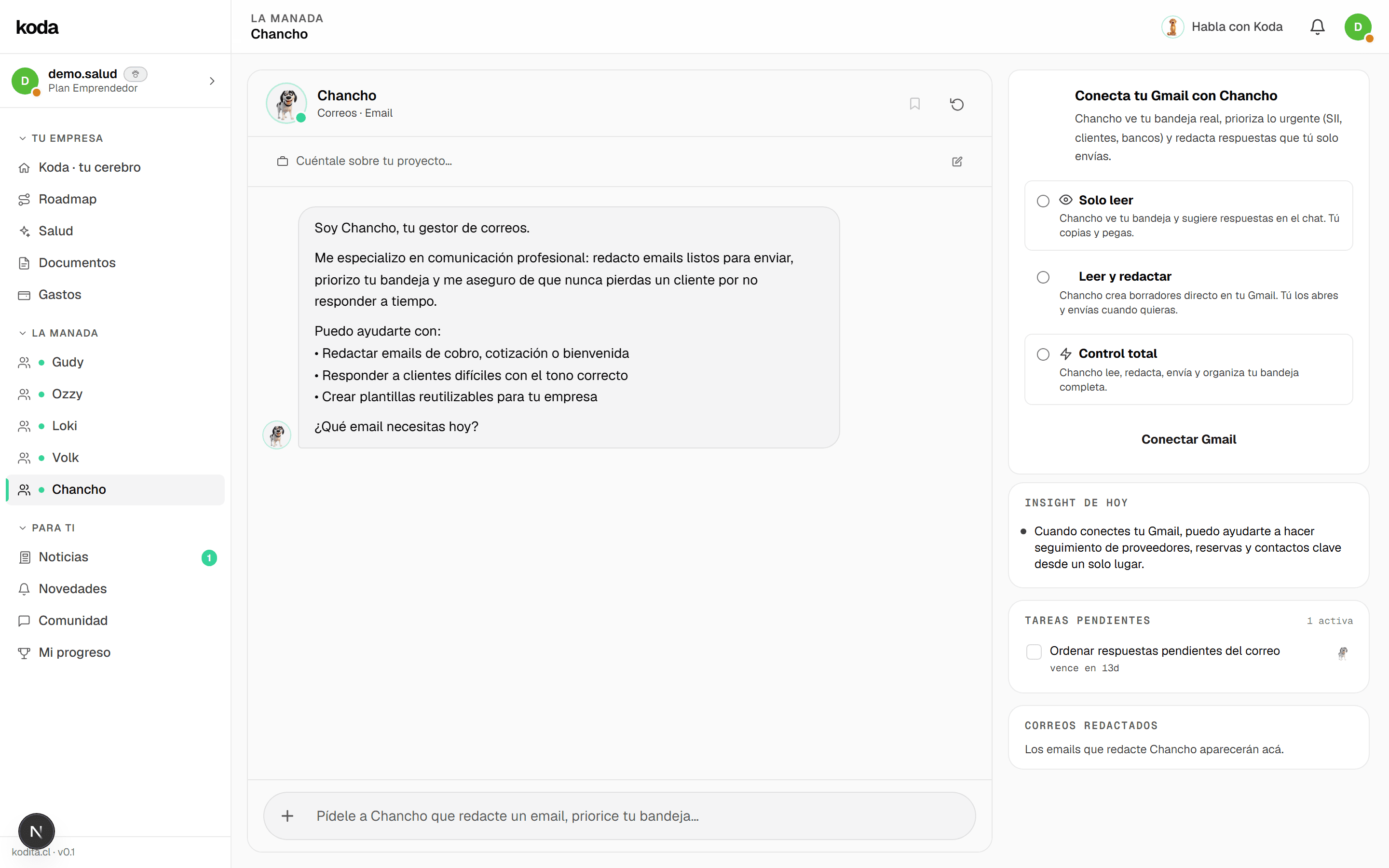Open the Loki agent chat
The image size is (1389, 868).
pos(115,426)
